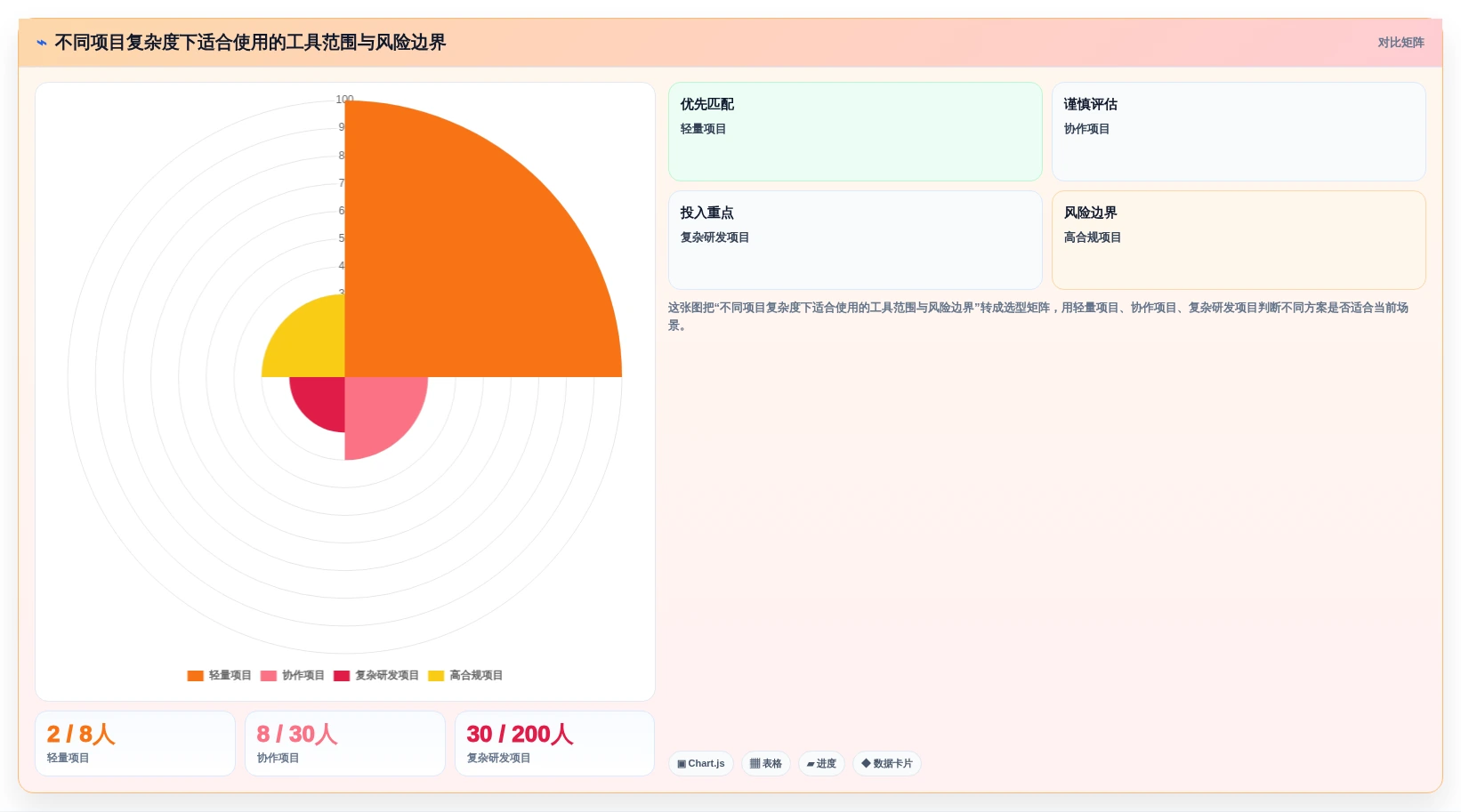The height and width of the screenshot is (812, 1461).
Task: Select the 优先匹配 card
Action: pyautogui.click(x=855, y=132)
